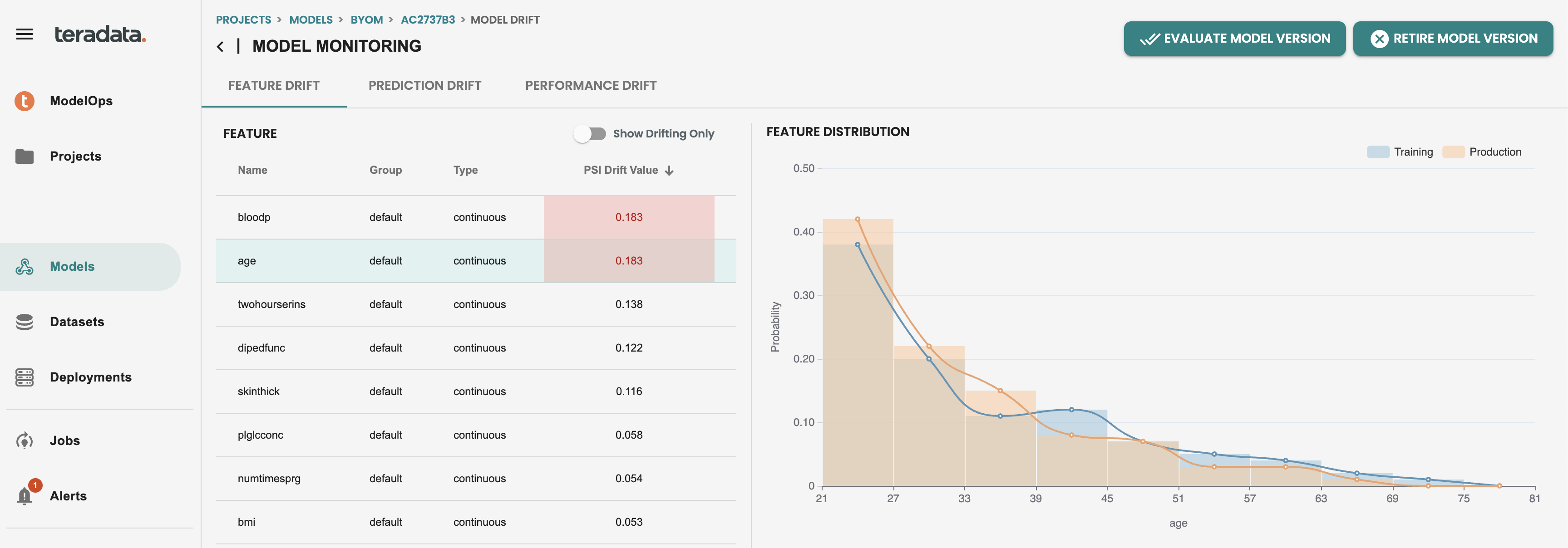1568x548 pixels.
Task: Click the 0.058 drift value
Action: (x=629, y=435)
